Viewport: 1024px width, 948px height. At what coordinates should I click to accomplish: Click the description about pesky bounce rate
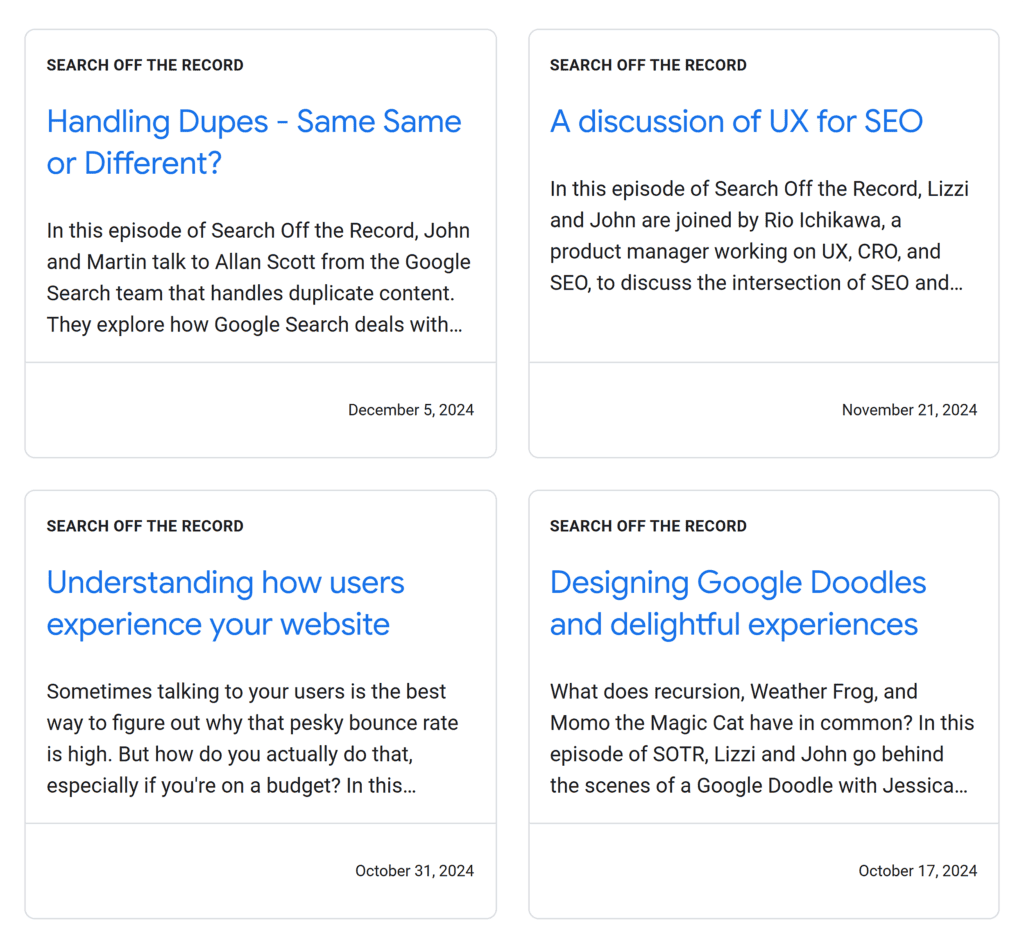pyautogui.click(x=252, y=739)
